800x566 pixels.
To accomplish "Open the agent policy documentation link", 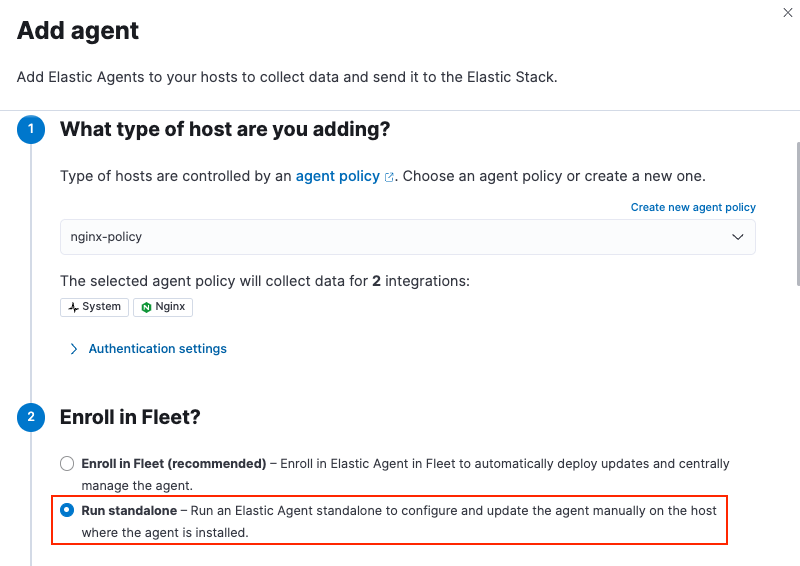I will coord(337,176).
